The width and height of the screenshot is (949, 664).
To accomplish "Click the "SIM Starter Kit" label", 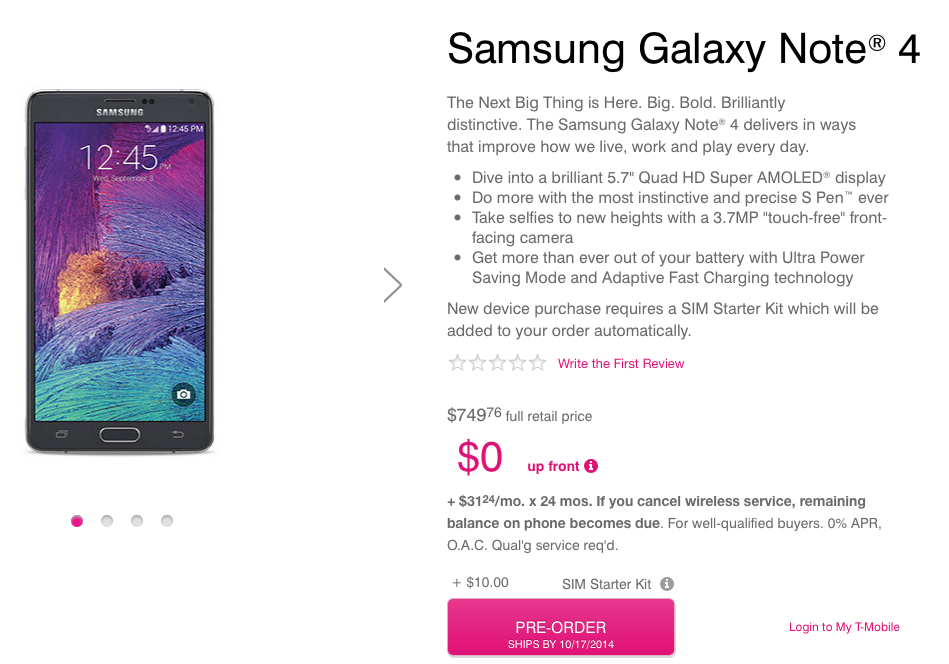I will point(607,584).
